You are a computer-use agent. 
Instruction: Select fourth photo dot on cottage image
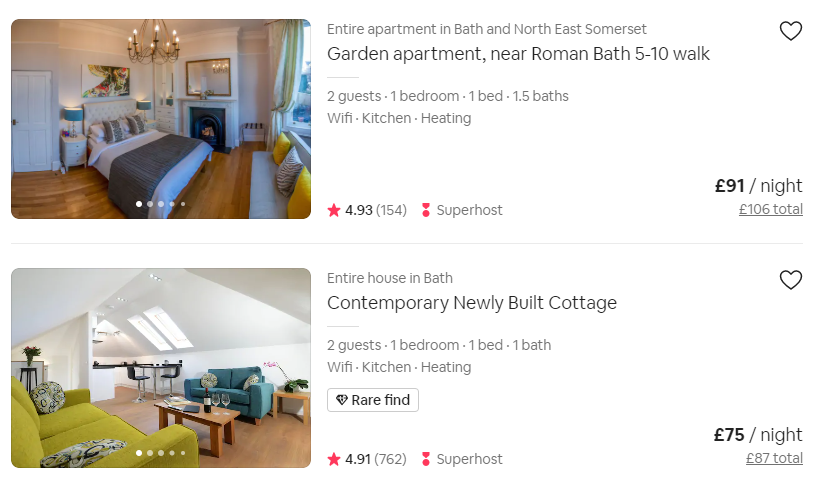(172, 453)
